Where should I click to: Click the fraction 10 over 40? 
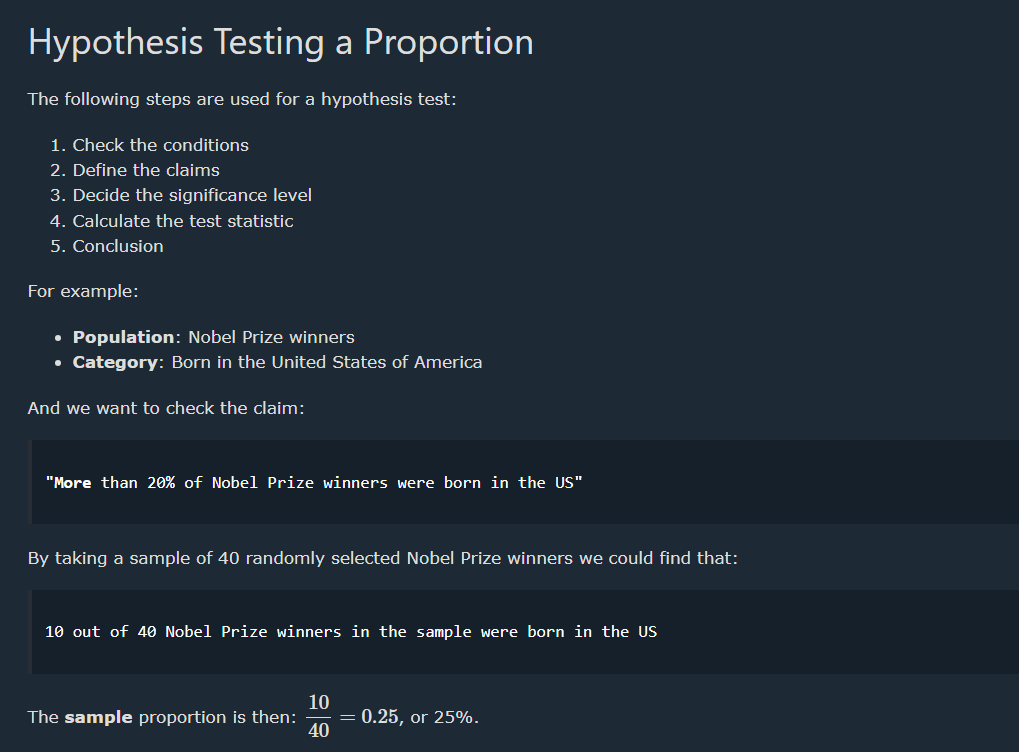pyautogui.click(x=318, y=716)
